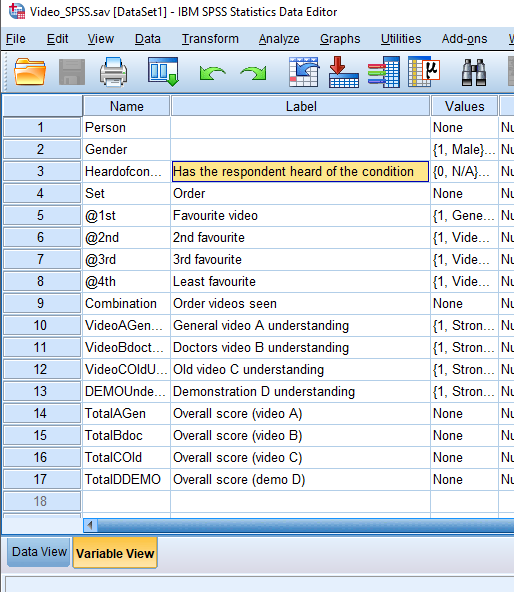Click the Go to variable icon
This screenshot has width=514, height=592.
[344, 72]
